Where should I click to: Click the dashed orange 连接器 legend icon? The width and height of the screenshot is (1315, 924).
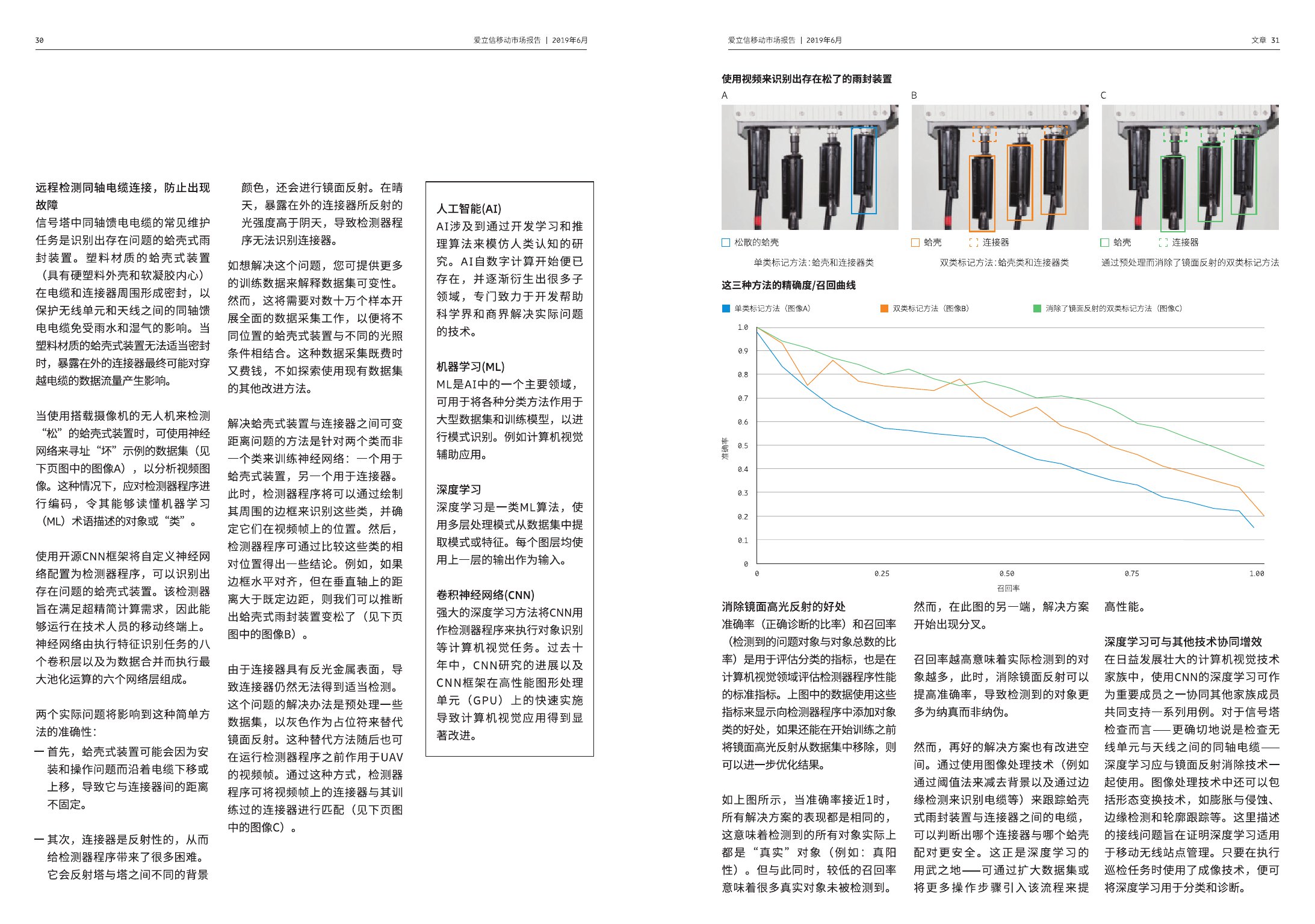point(974,243)
